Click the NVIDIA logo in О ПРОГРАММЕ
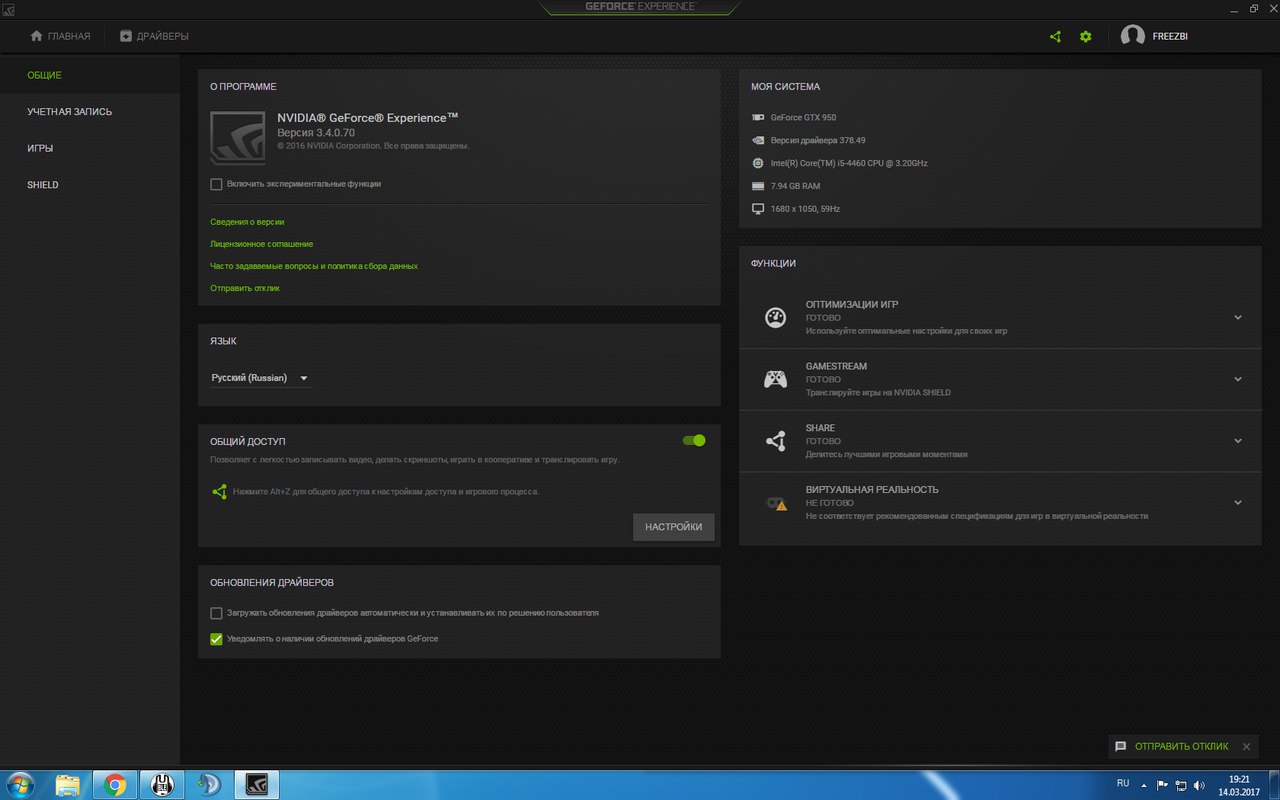Screen dimensions: 1280x800 238,138
